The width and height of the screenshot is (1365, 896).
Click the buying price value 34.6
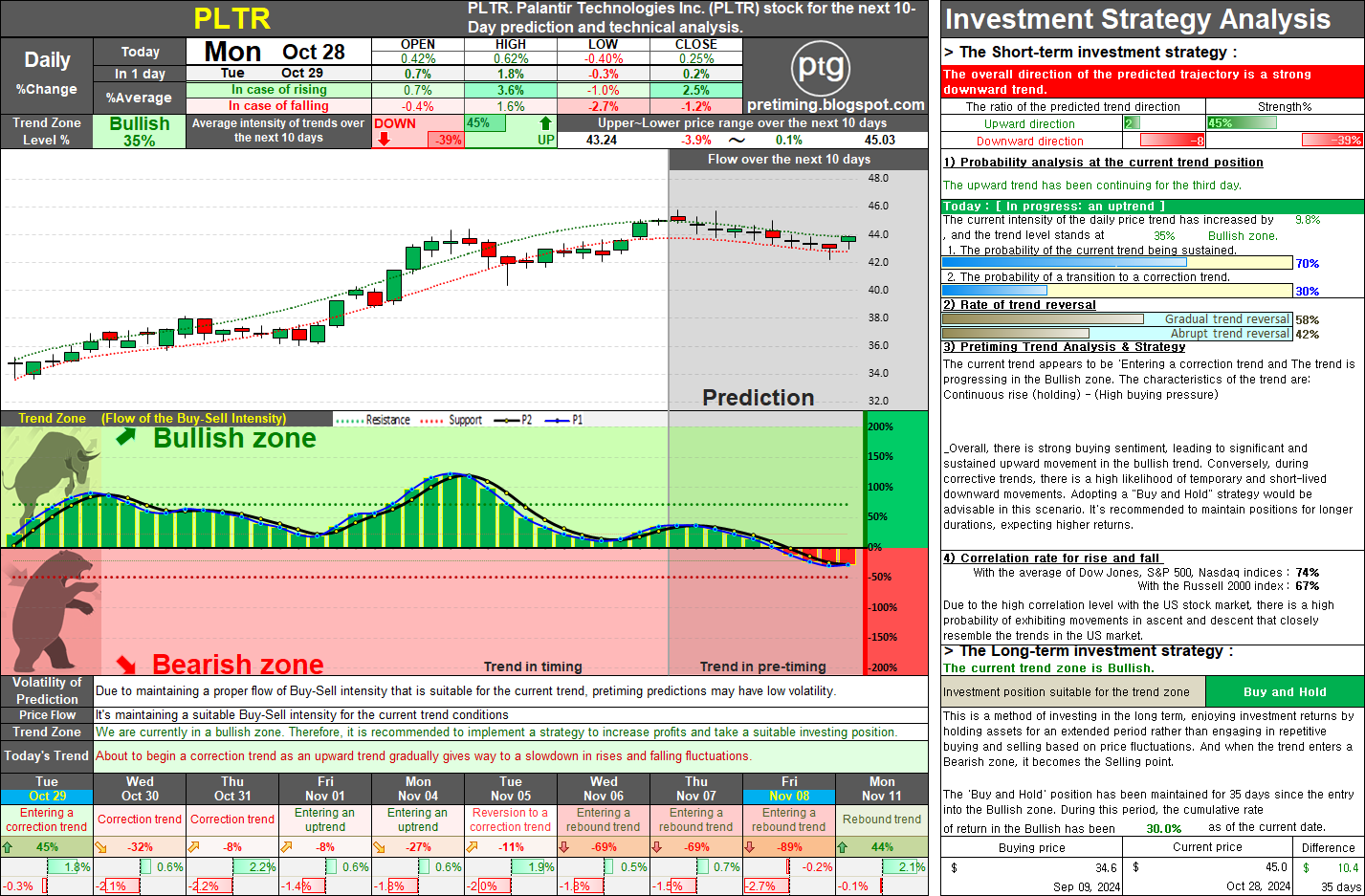click(1106, 867)
